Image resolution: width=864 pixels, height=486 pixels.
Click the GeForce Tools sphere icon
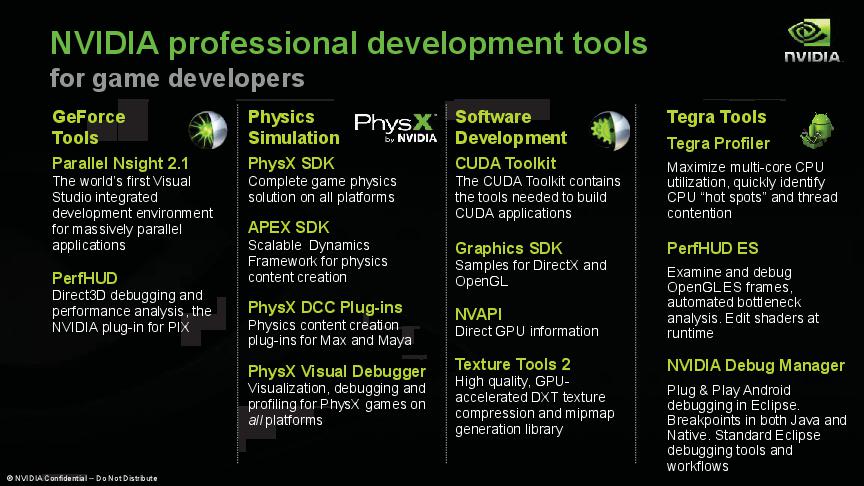(206, 127)
